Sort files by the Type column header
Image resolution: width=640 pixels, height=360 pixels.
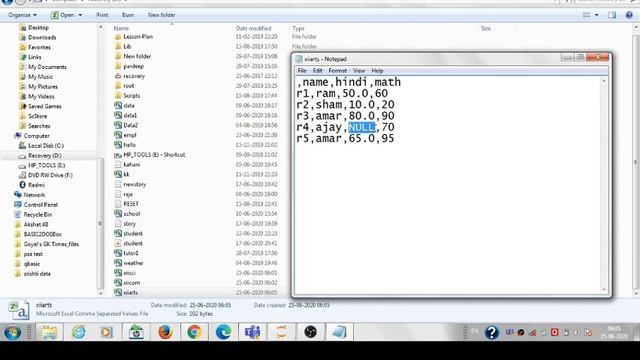click(x=298, y=29)
